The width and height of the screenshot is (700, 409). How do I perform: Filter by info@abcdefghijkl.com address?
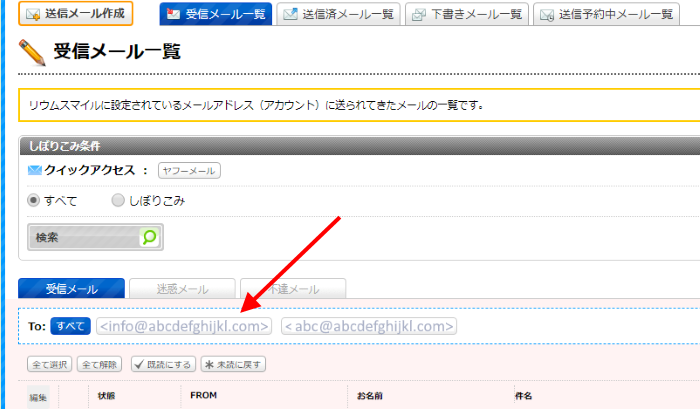(184, 326)
